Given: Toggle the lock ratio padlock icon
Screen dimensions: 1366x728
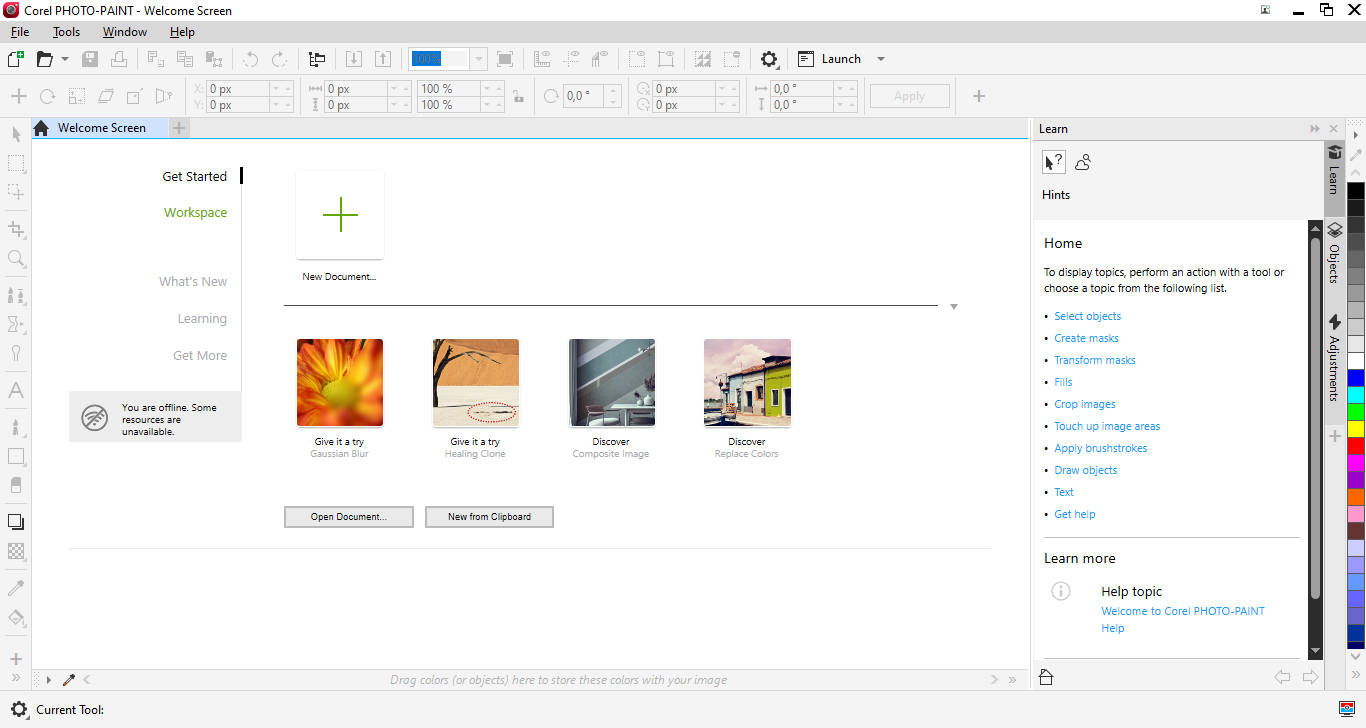Looking at the screenshot, I should pos(517,97).
